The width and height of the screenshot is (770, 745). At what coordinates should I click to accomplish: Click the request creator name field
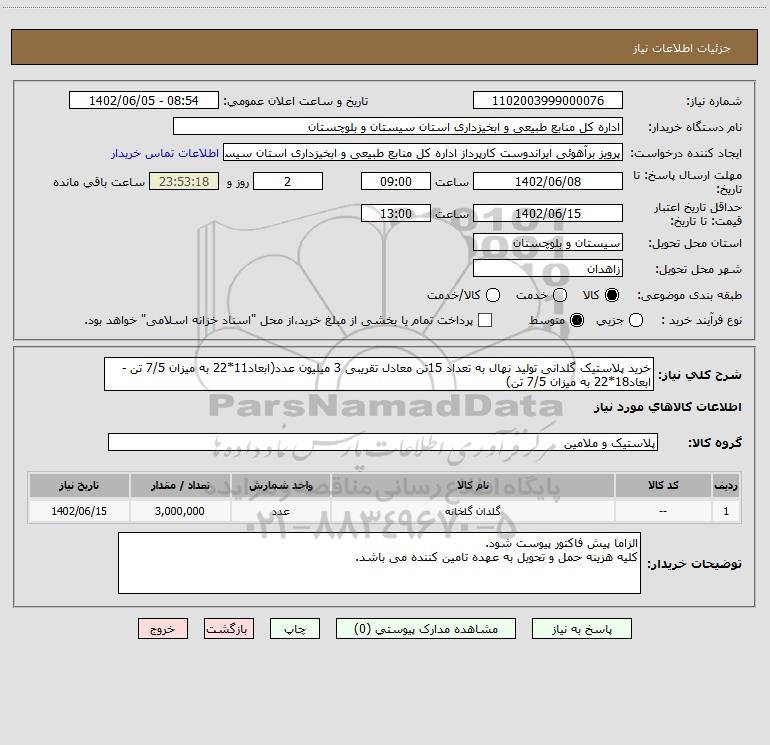pos(423,153)
